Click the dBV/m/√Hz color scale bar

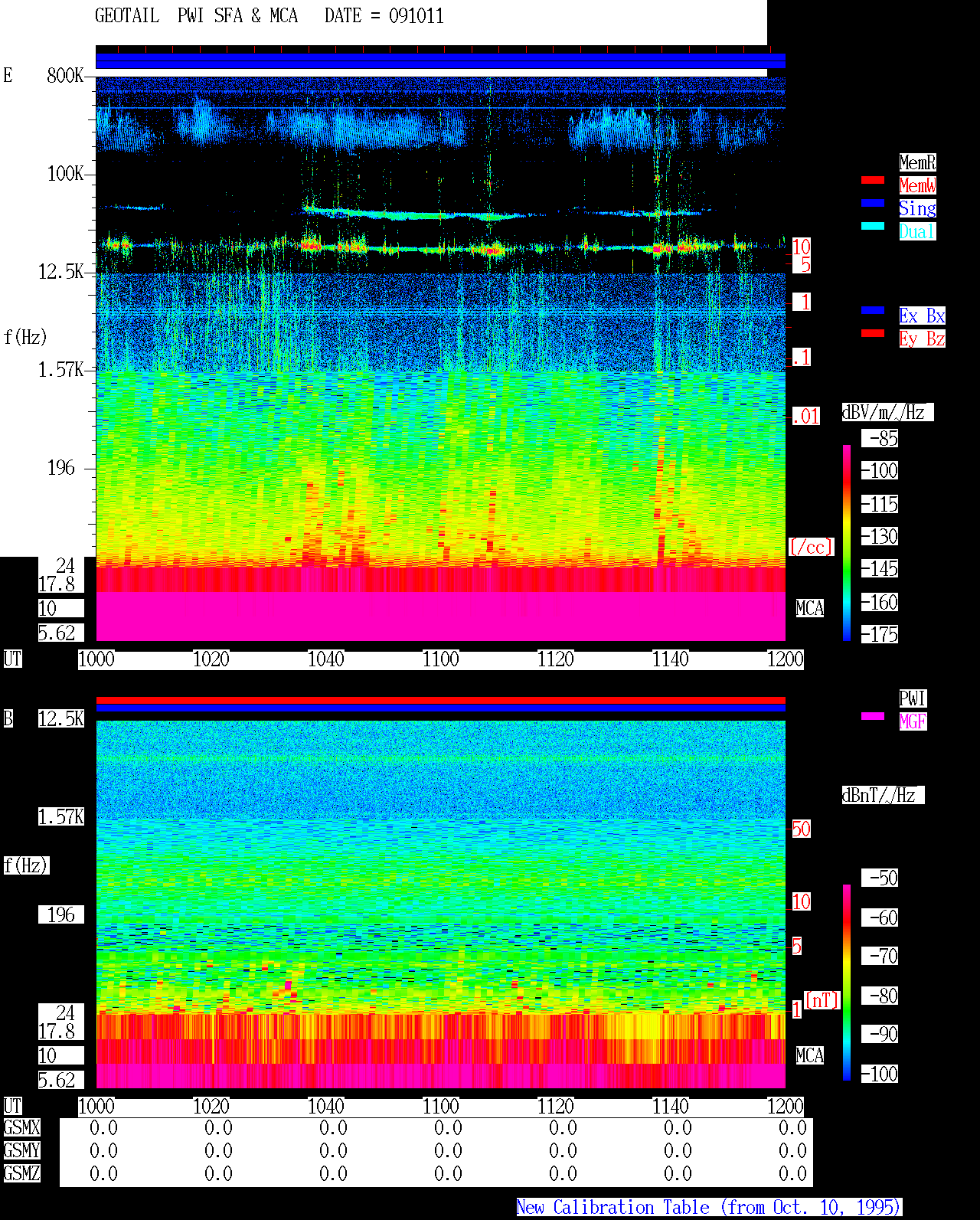click(847, 543)
